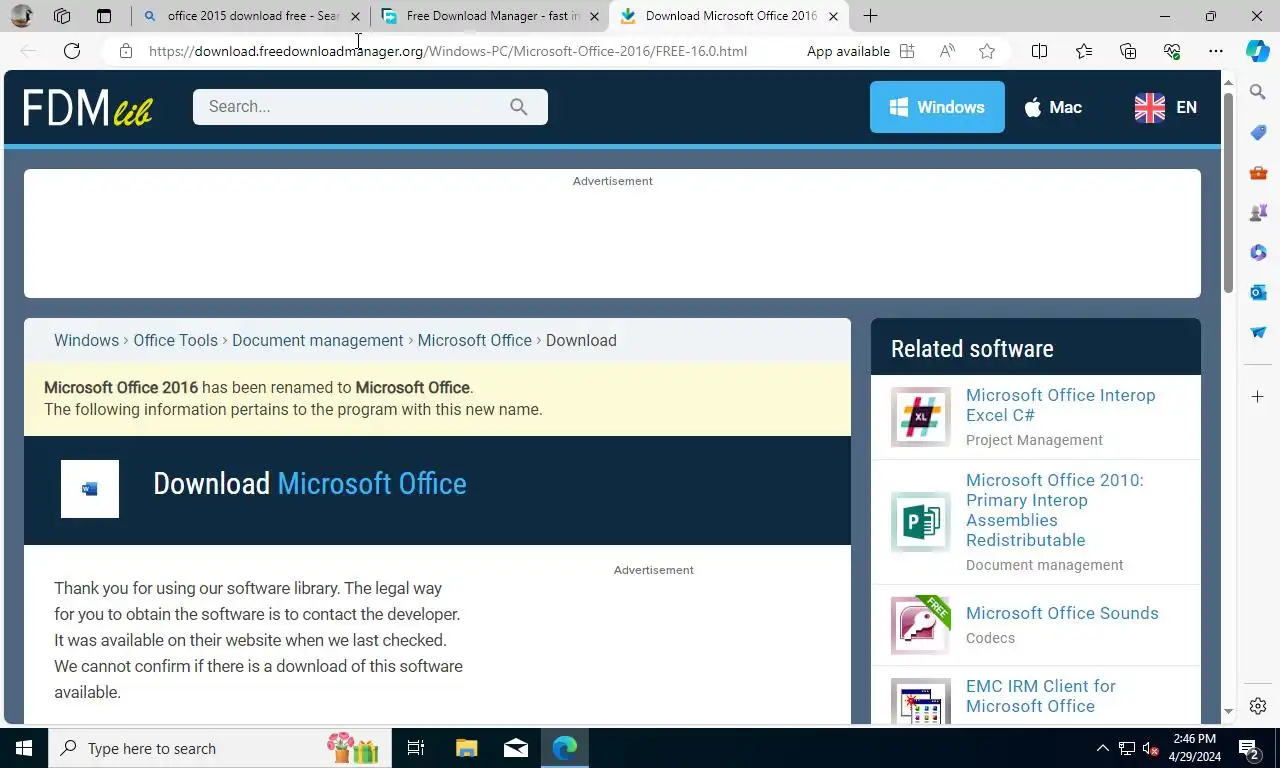Open the Windows Start menu

pyautogui.click(x=24, y=748)
